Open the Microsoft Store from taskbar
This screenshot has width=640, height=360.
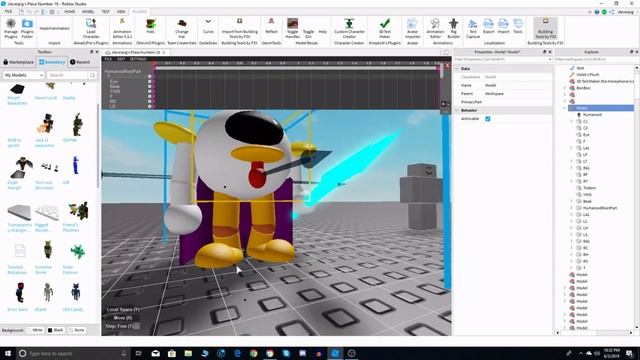(x=172, y=353)
